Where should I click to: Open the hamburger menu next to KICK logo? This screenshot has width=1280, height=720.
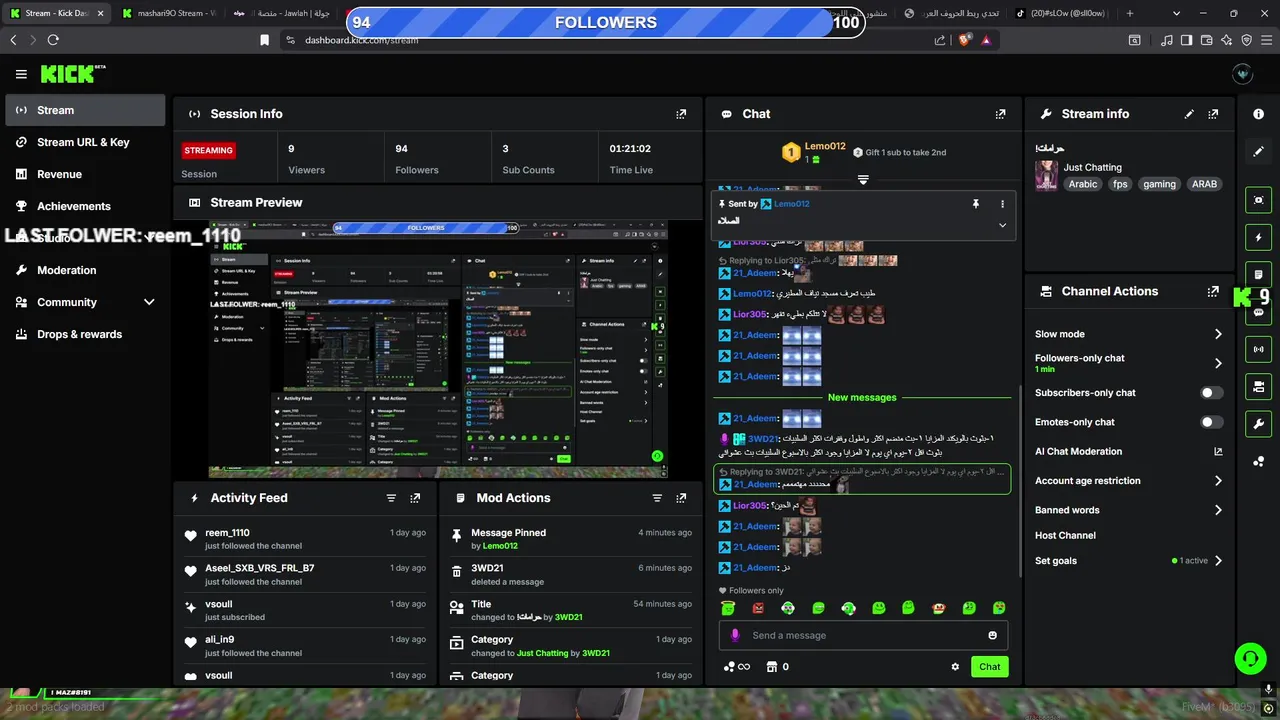(21, 74)
